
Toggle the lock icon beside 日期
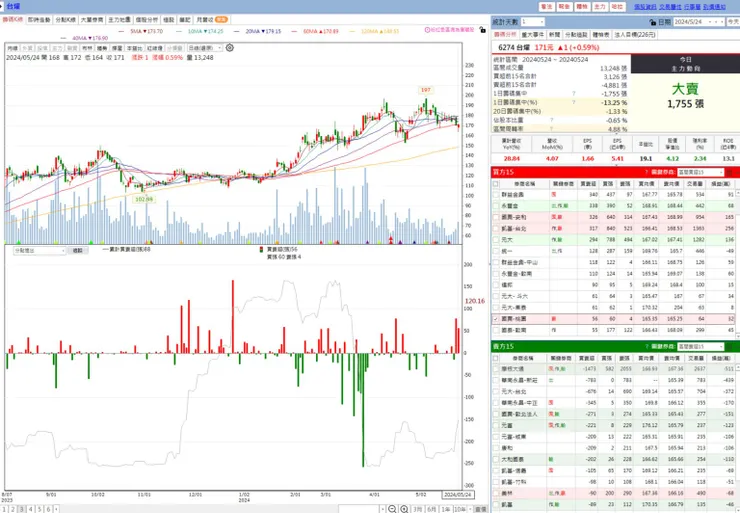click(x=653, y=22)
